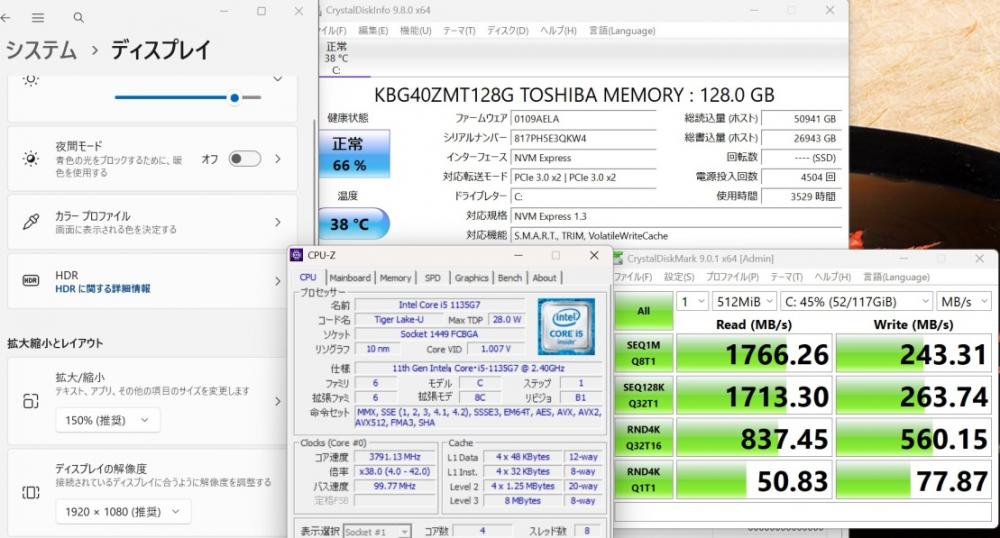The image size is (1000, 538).
Task: Click the CPU-Z title bar icon
Action: click(296, 255)
